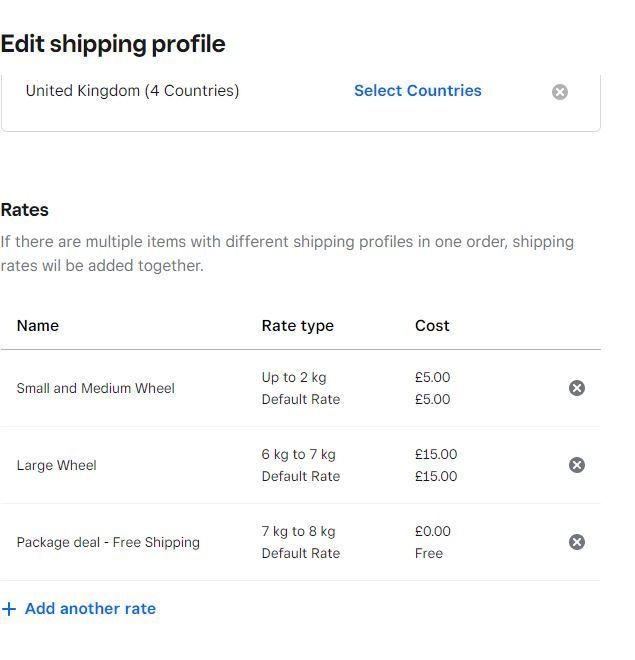The width and height of the screenshot is (635, 660).
Task: Click the Edit shipping profile heading
Action: tap(113, 44)
